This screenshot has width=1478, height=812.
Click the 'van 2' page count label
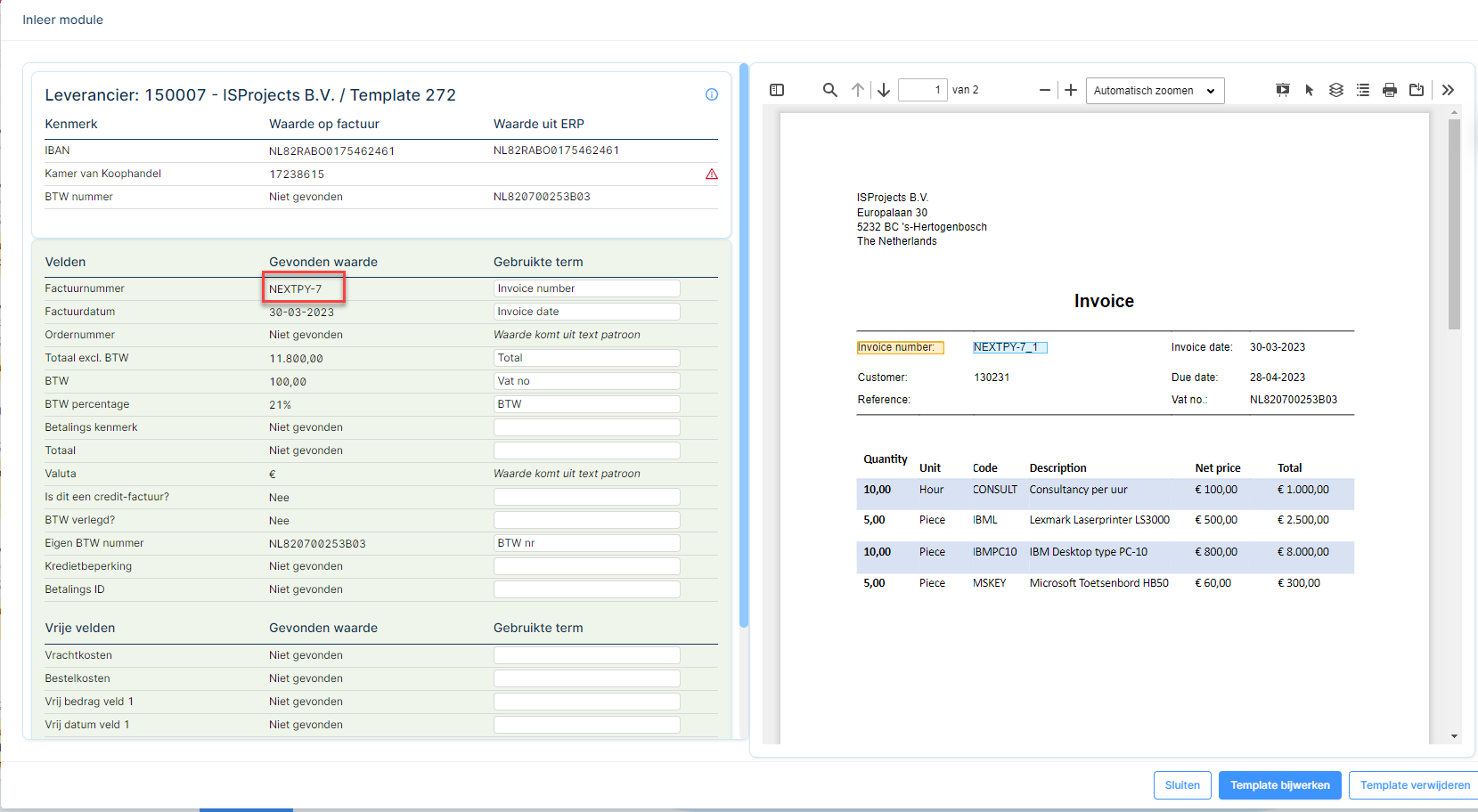tap(965, 90)
